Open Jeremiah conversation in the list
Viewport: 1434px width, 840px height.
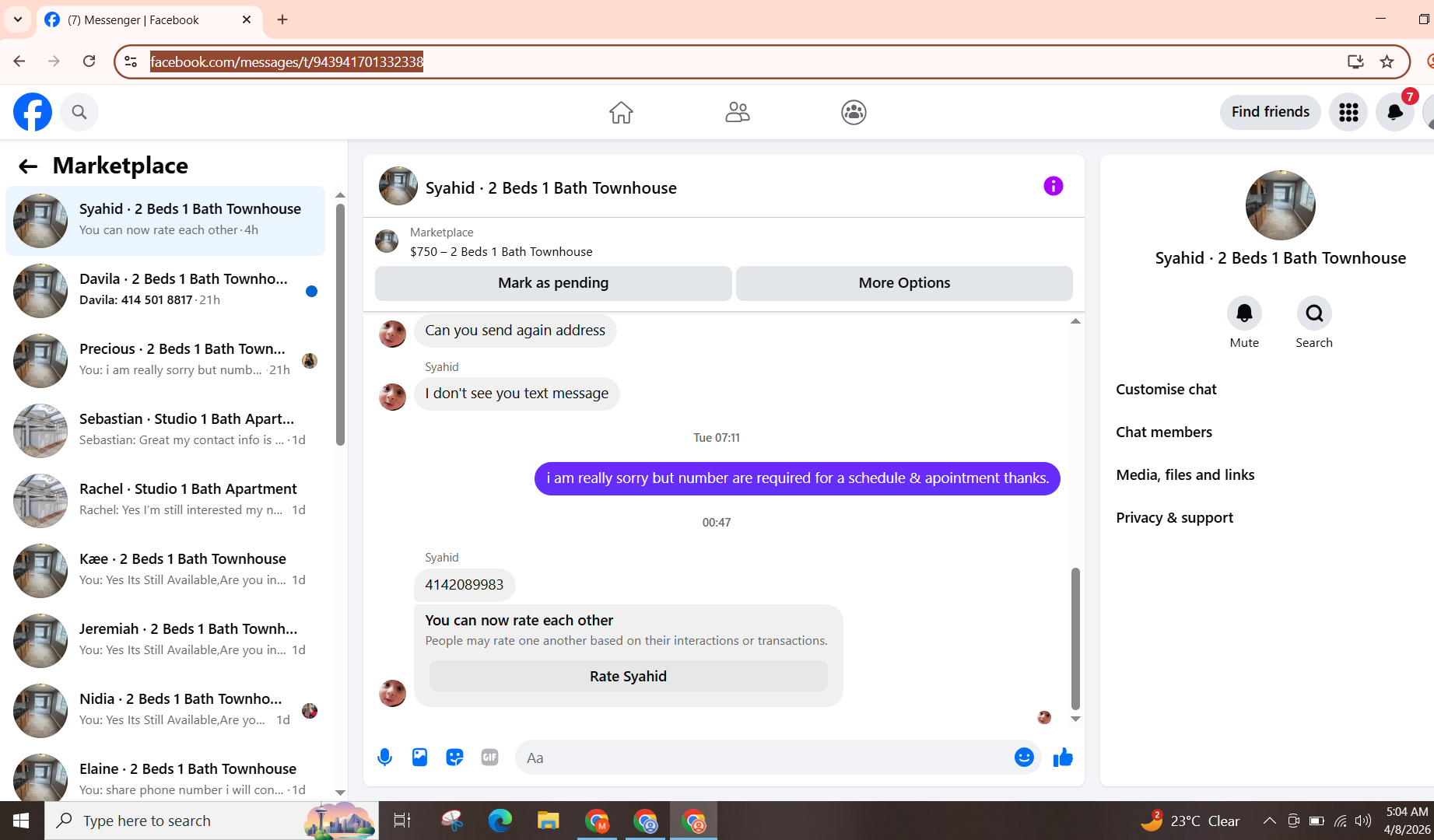click(x=165, y=640)
